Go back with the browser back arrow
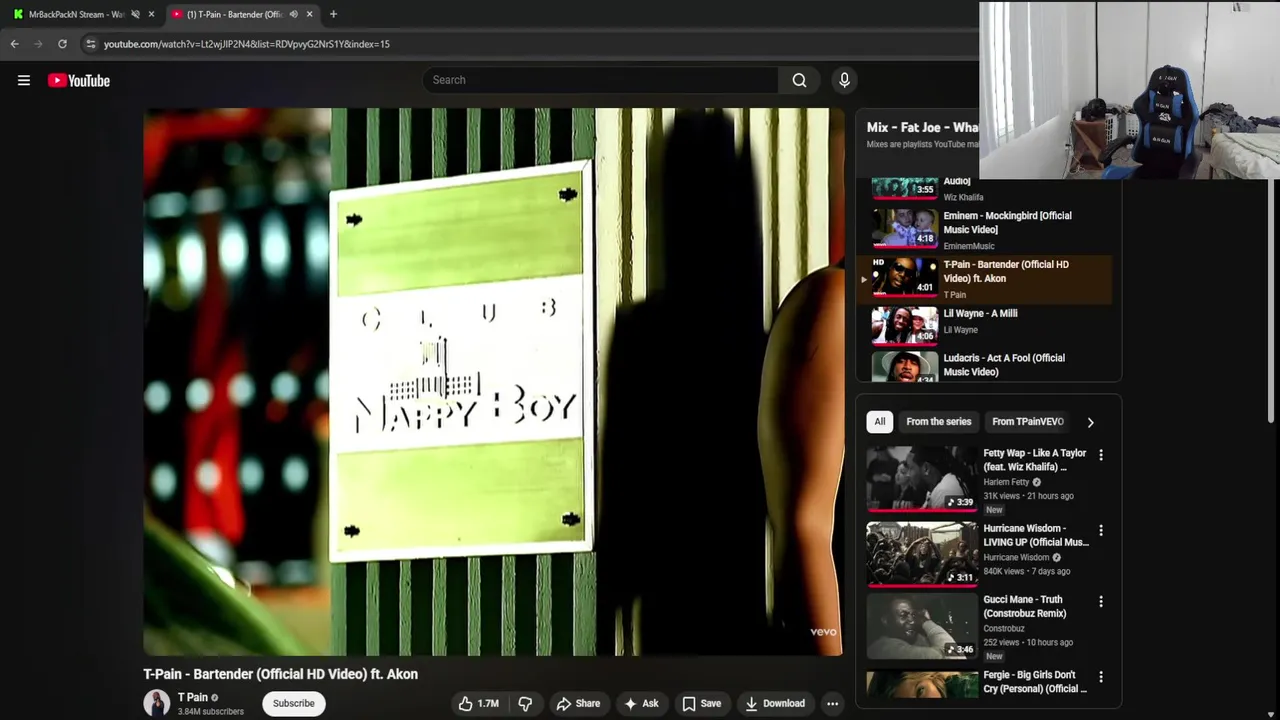Viewport: 1280px width, 720px height. pos(14,44)
